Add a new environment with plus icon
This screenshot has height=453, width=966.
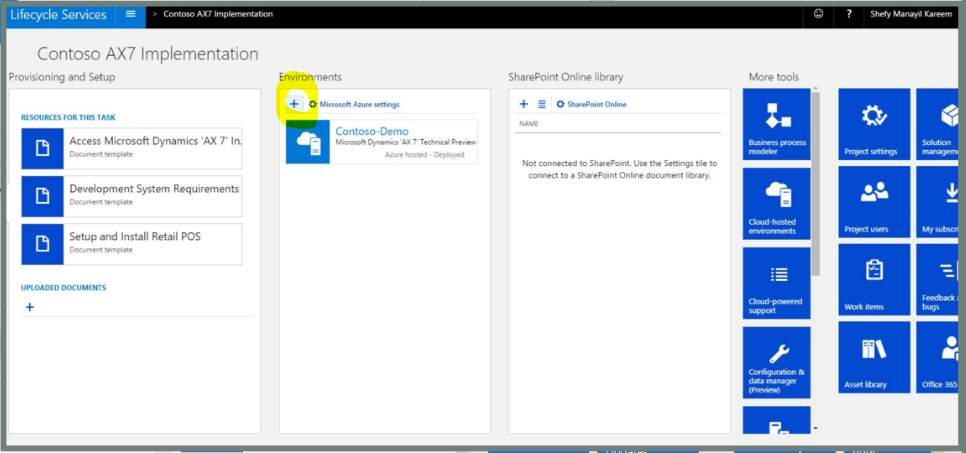click(294, 104)
